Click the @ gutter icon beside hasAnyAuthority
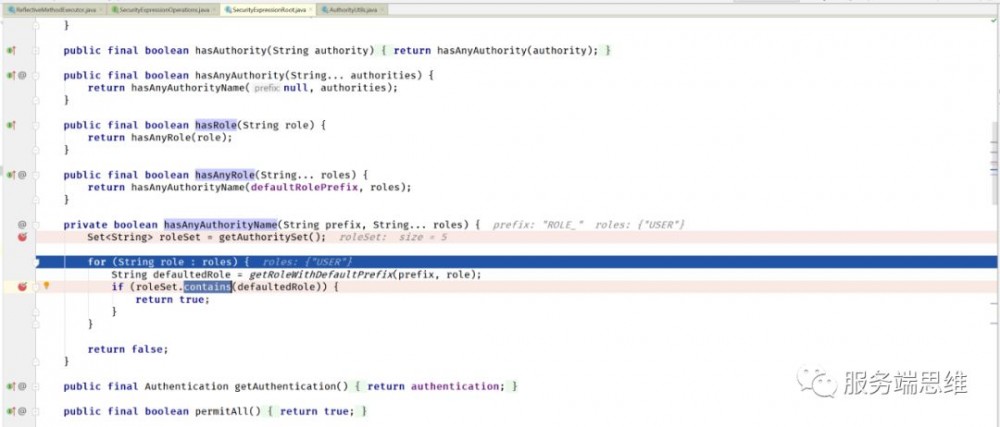This screenshot has width=1000, height=427. click(x=22, y=75)
